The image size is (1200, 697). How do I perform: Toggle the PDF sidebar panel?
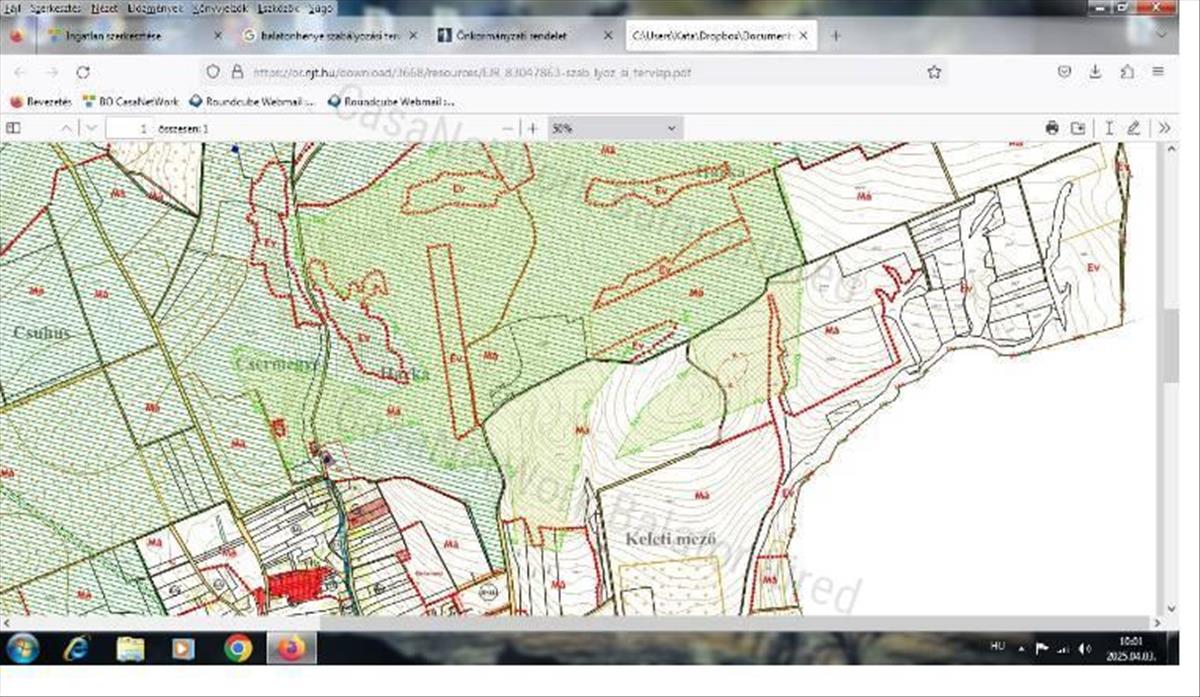click(13, 128)
